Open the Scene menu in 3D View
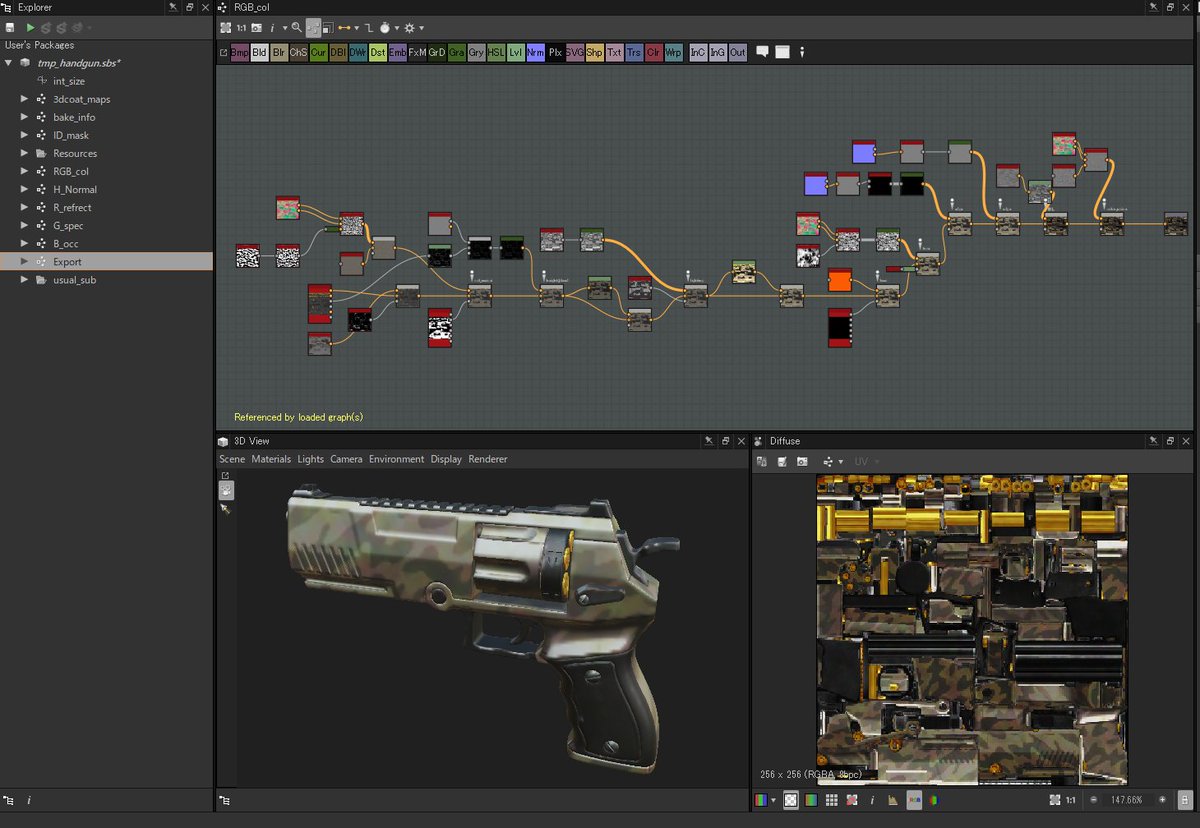 (232, 459)
